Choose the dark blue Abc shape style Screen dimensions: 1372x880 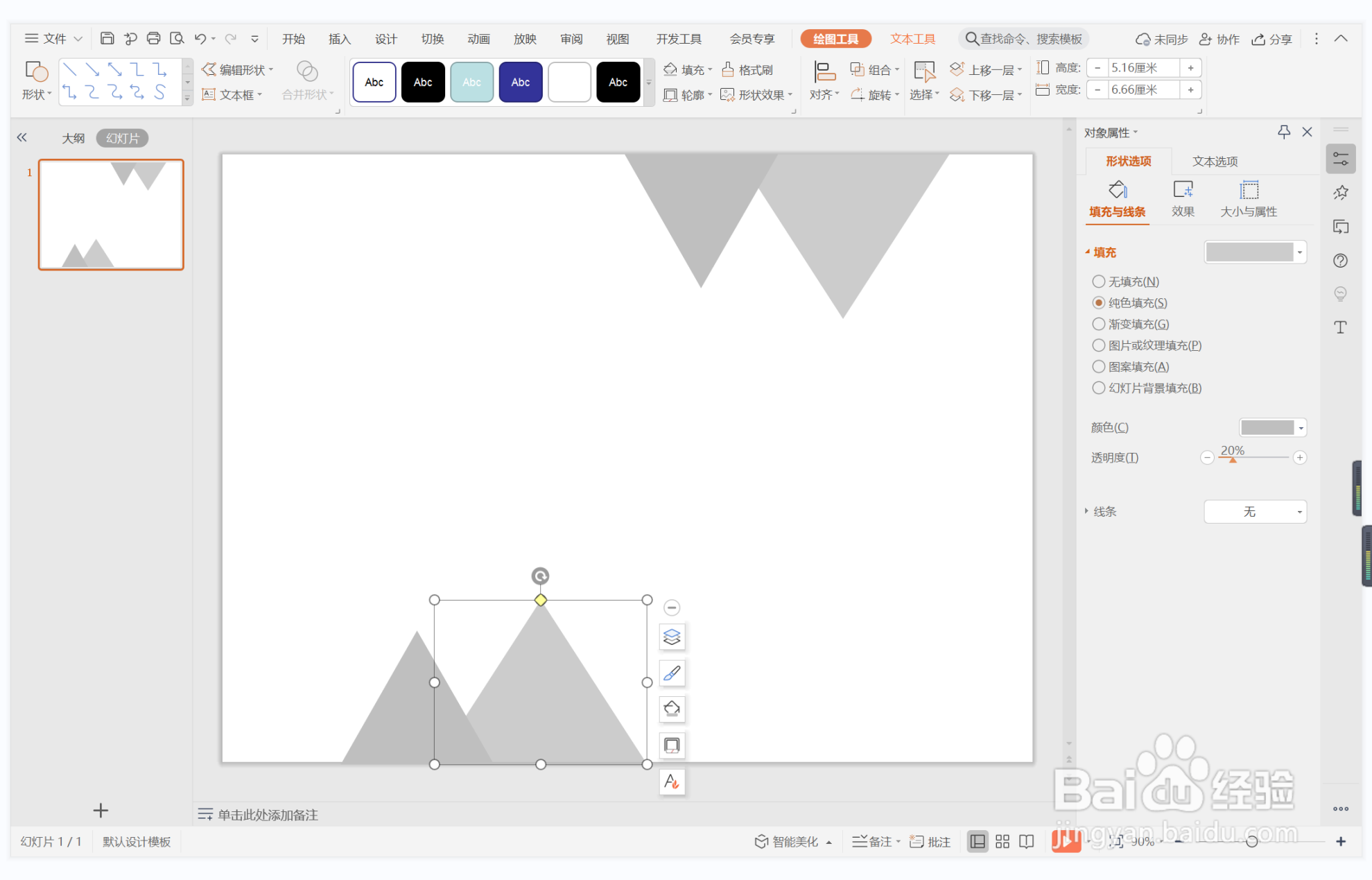tap(521, 82)
